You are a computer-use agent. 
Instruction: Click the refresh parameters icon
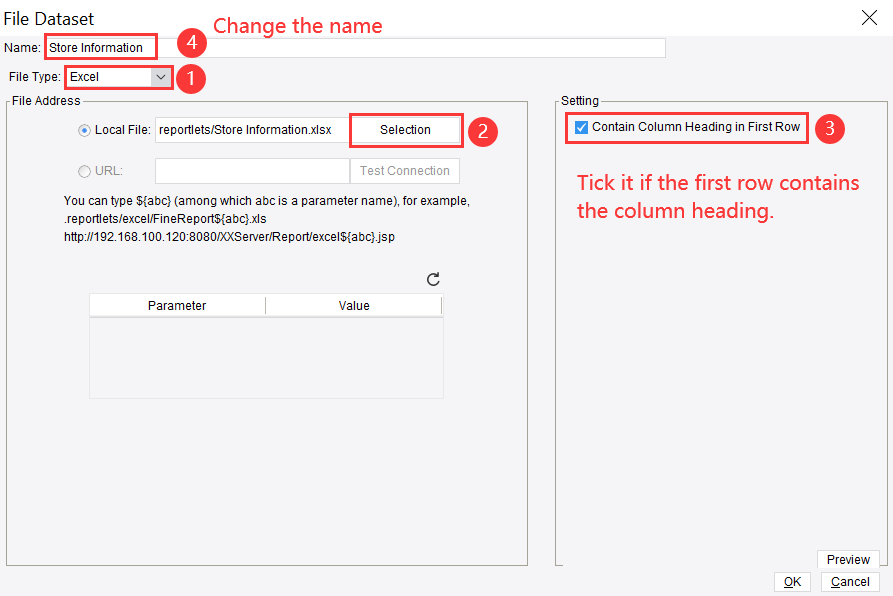coord(433,280)
